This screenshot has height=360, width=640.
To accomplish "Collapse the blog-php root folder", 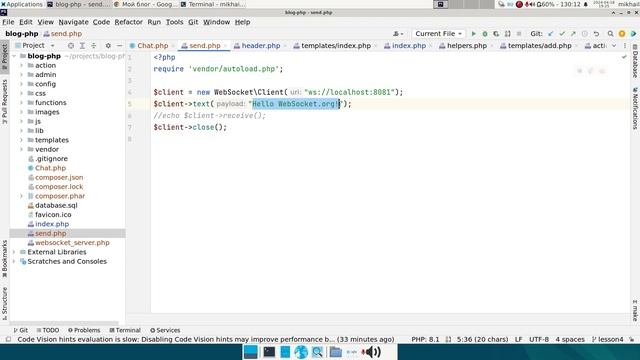I will tap(14, 56).
